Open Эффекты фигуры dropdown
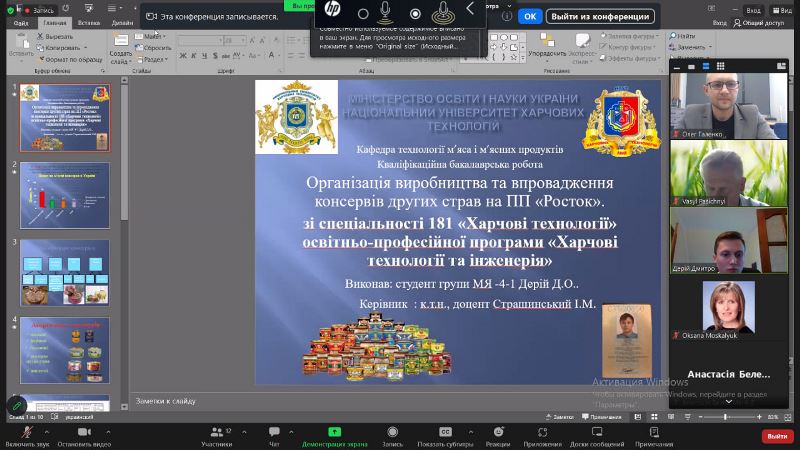The image size is (800, 450). pyautogui.click(x=630, y=59)
